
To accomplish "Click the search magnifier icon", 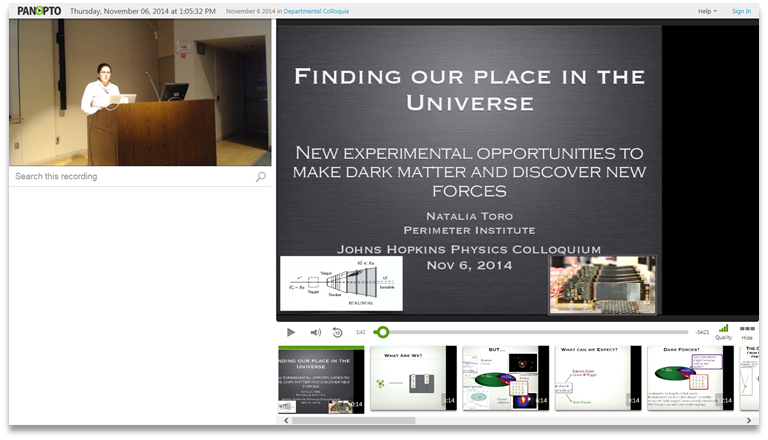I will tap(261, 176).
